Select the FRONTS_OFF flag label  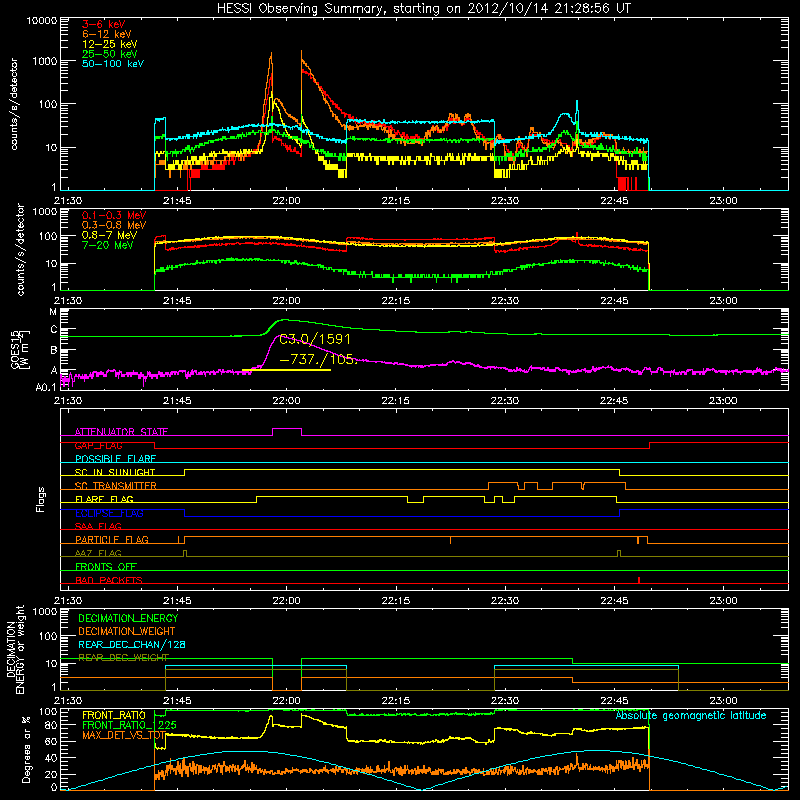tap(106, 567)
